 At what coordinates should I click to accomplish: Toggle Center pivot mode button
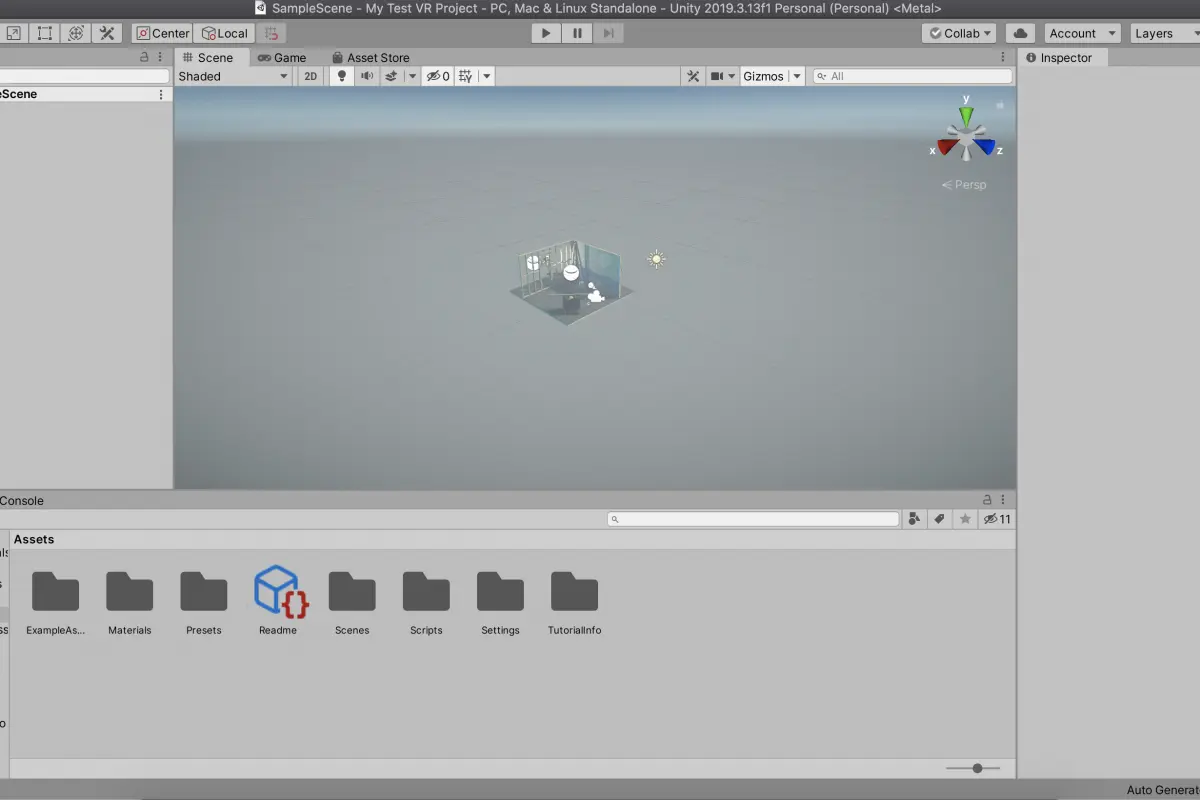pyautogui.click(x=162, y=33)
